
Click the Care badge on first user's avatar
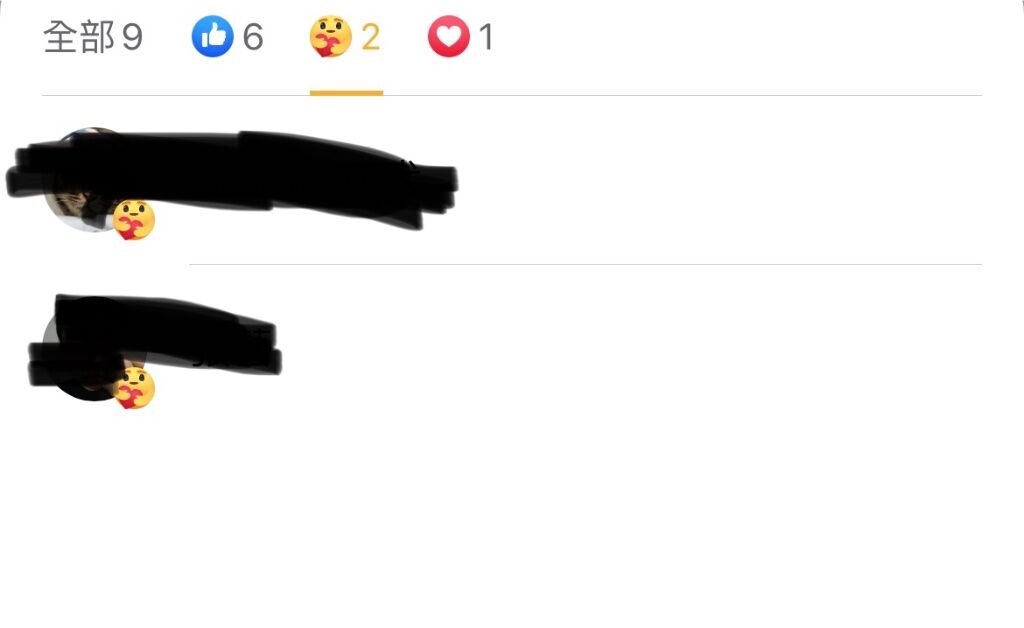[x=134, y=220]
